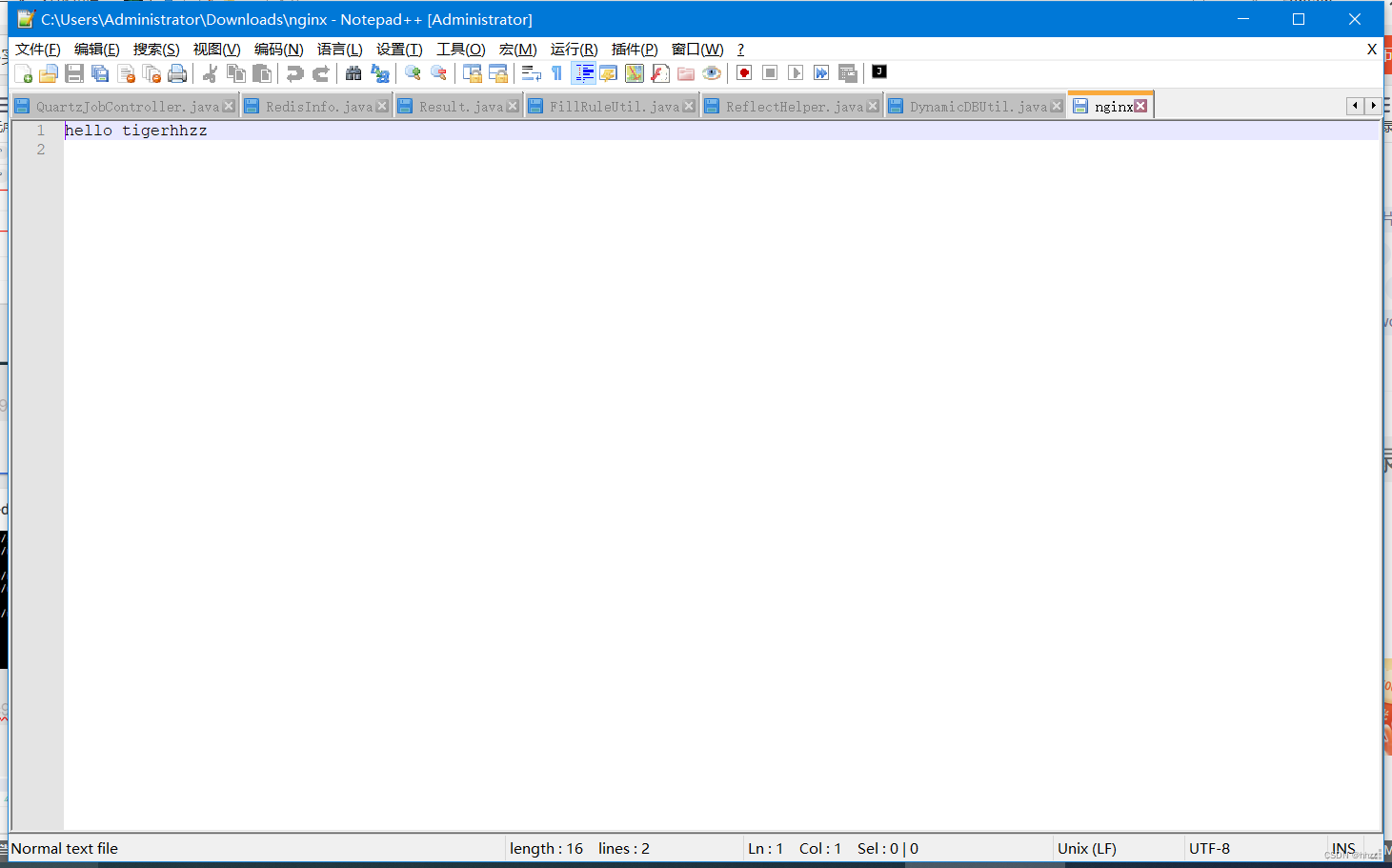Close the nginx tab with its X
The width and height of the screenshot is (1392, 868).
pos(1140,106)
